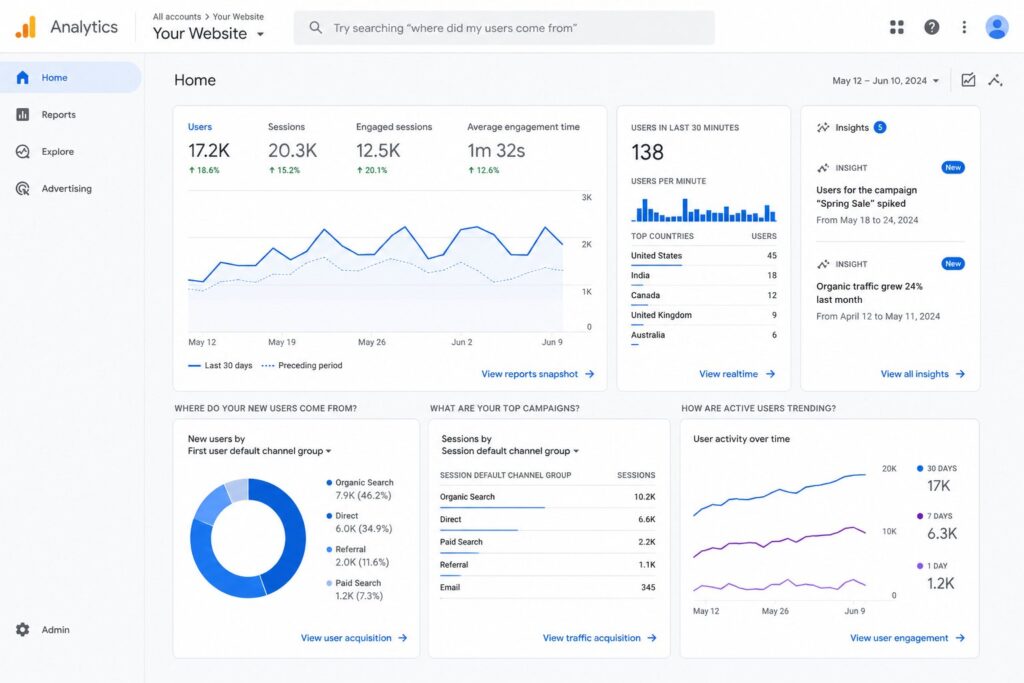1024x683 pixels.
Task: Select the Home navigation item
Action: [x=71, y=77]
